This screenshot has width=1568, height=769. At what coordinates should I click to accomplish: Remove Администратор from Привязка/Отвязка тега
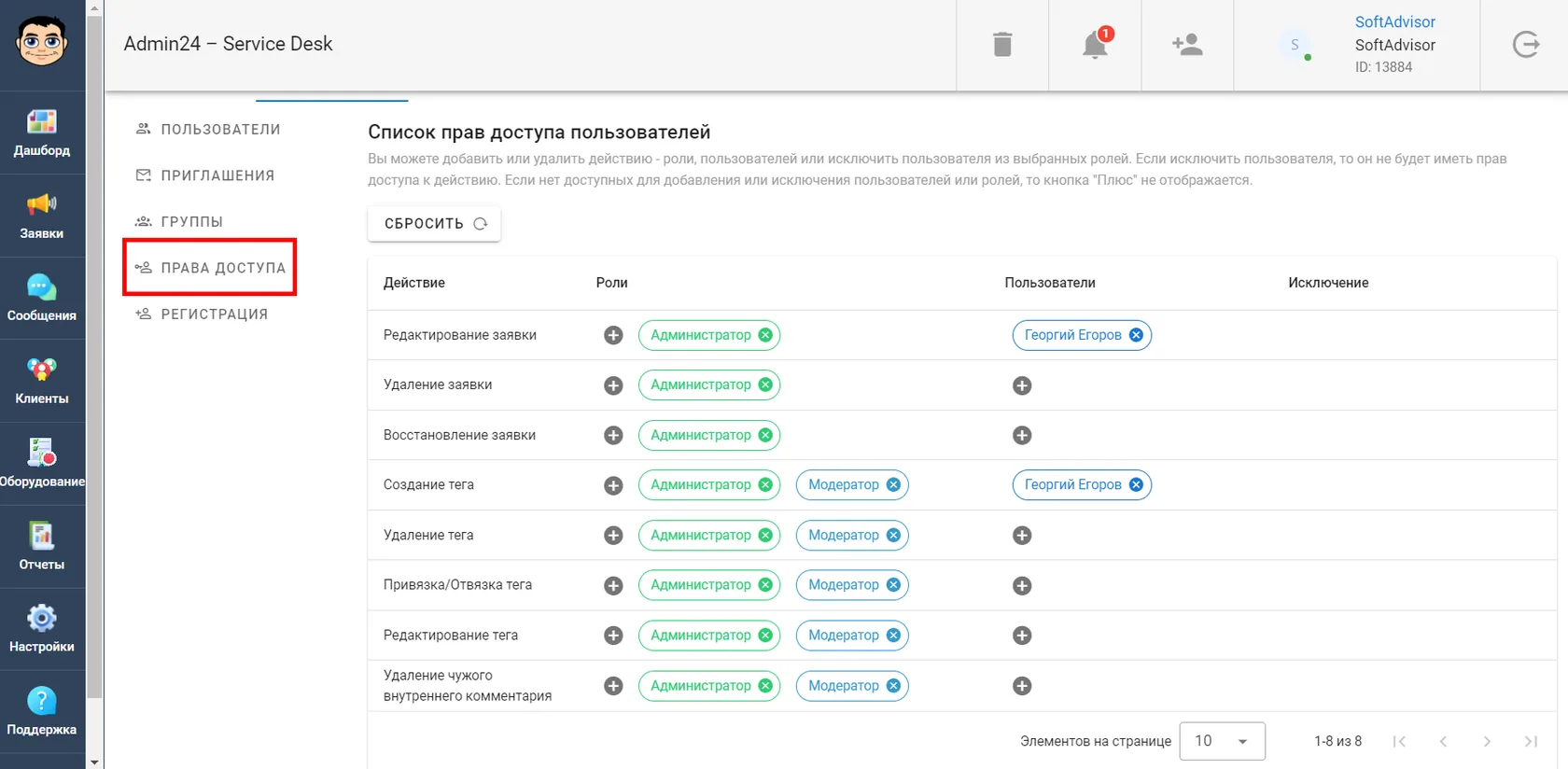coord(765,585)
